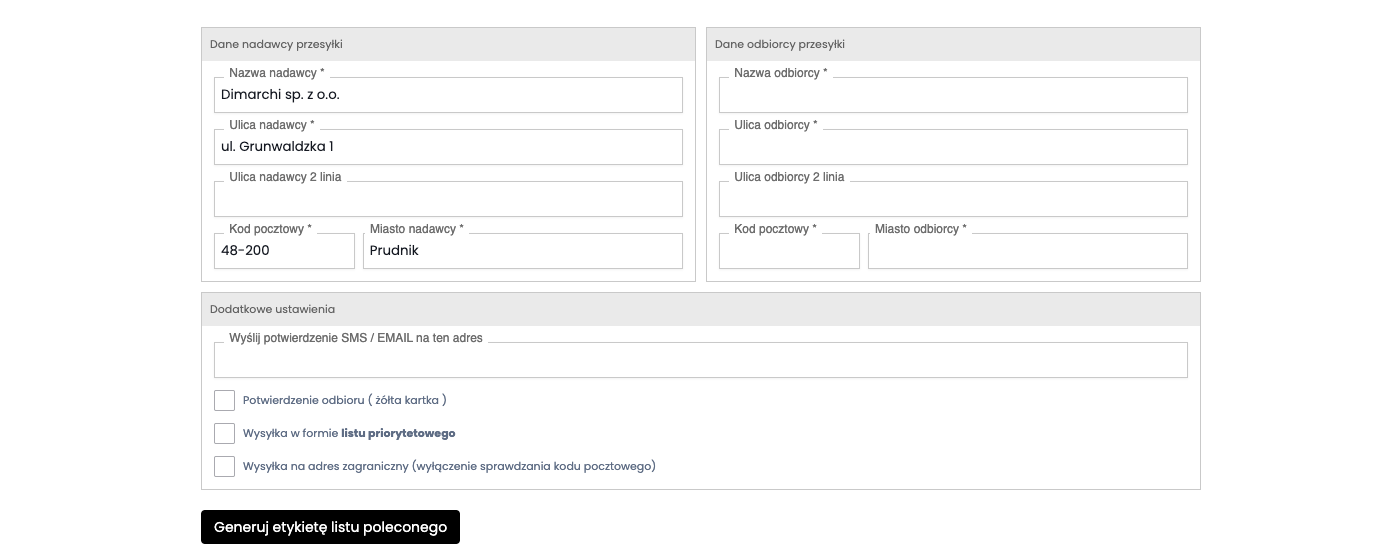The width and height of the screenshot is (1392, 552).
Task: Click the Wysyłka na adres zagraniczny label
Action: [x=449, y=466]
